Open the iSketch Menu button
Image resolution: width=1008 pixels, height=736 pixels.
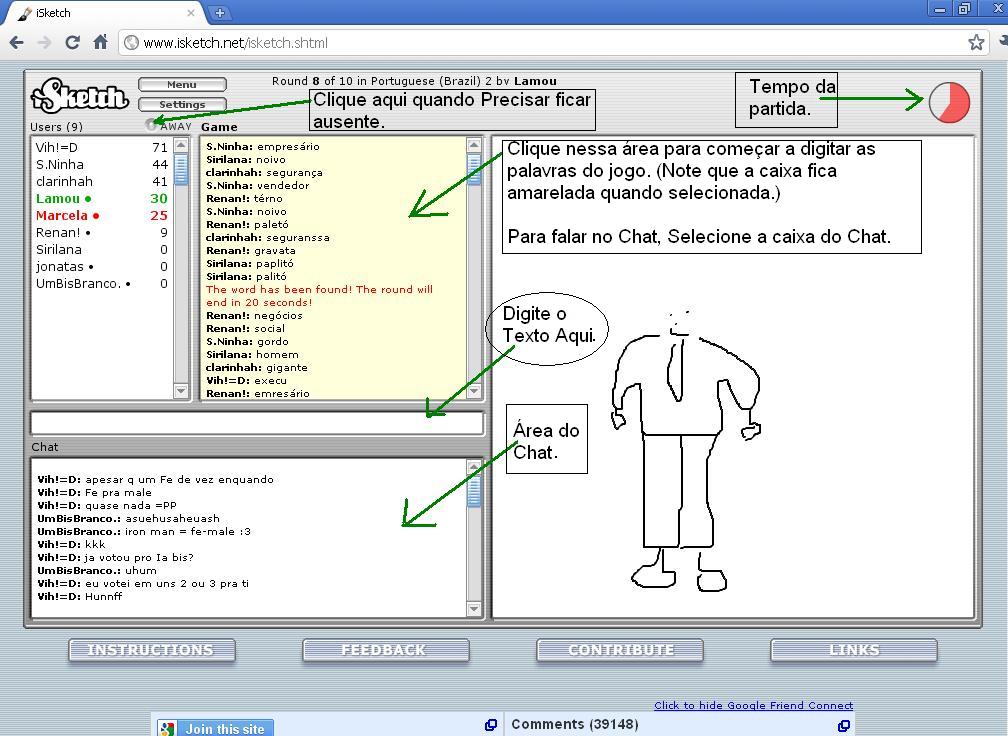point(182,85)
